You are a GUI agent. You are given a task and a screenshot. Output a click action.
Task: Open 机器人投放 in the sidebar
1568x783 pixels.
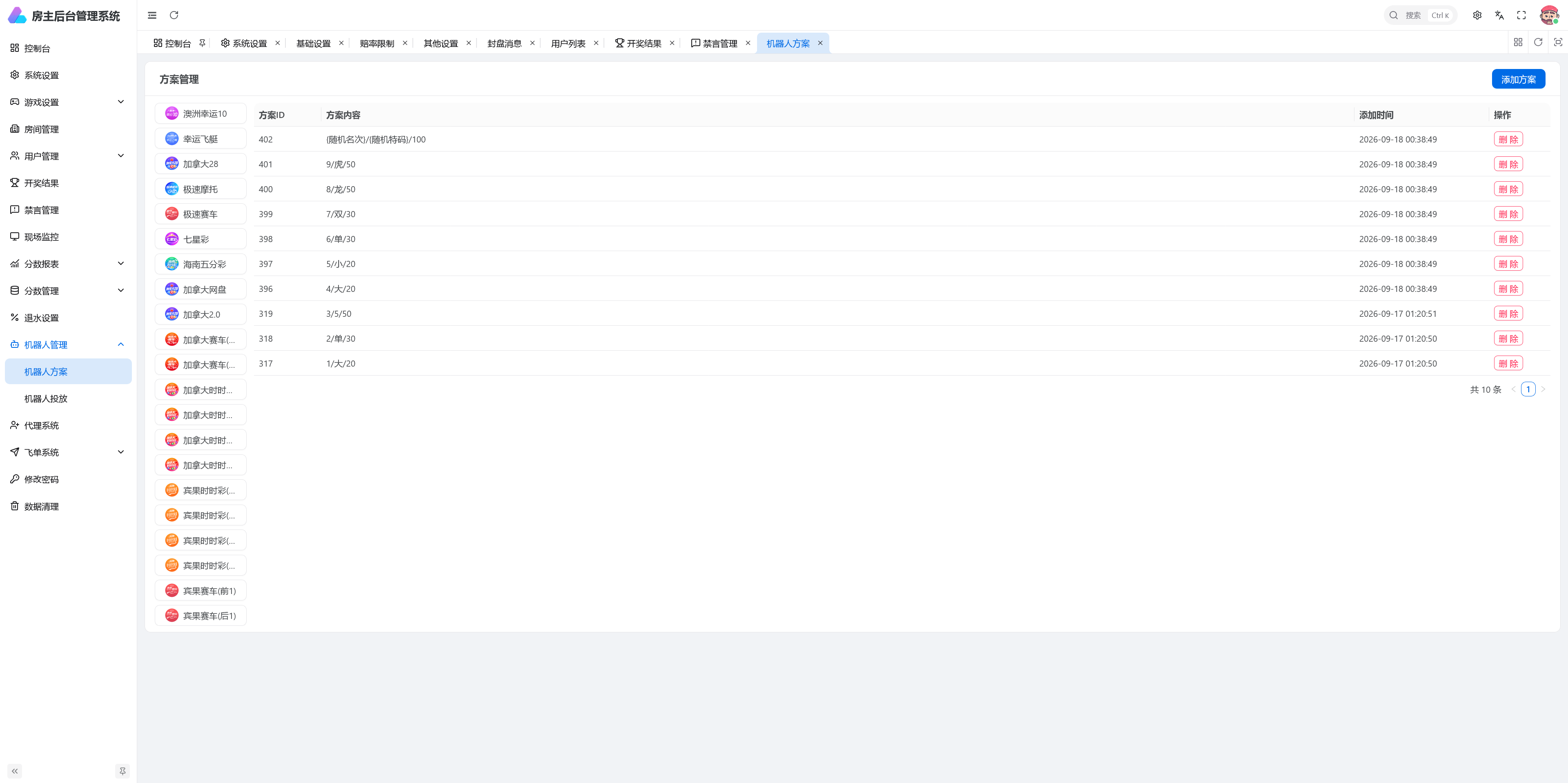click(x=68, y=398)
